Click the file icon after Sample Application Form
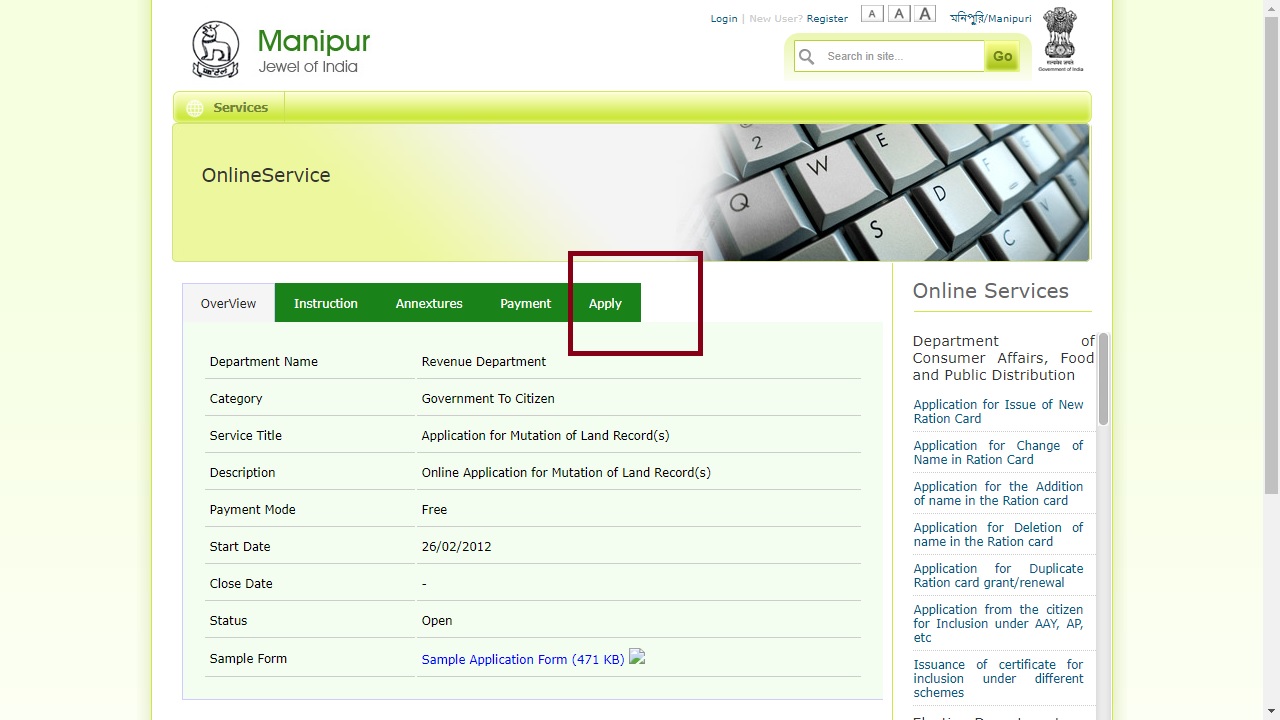This screenshot has width=1280, height=720. click(x=637, y=658)
